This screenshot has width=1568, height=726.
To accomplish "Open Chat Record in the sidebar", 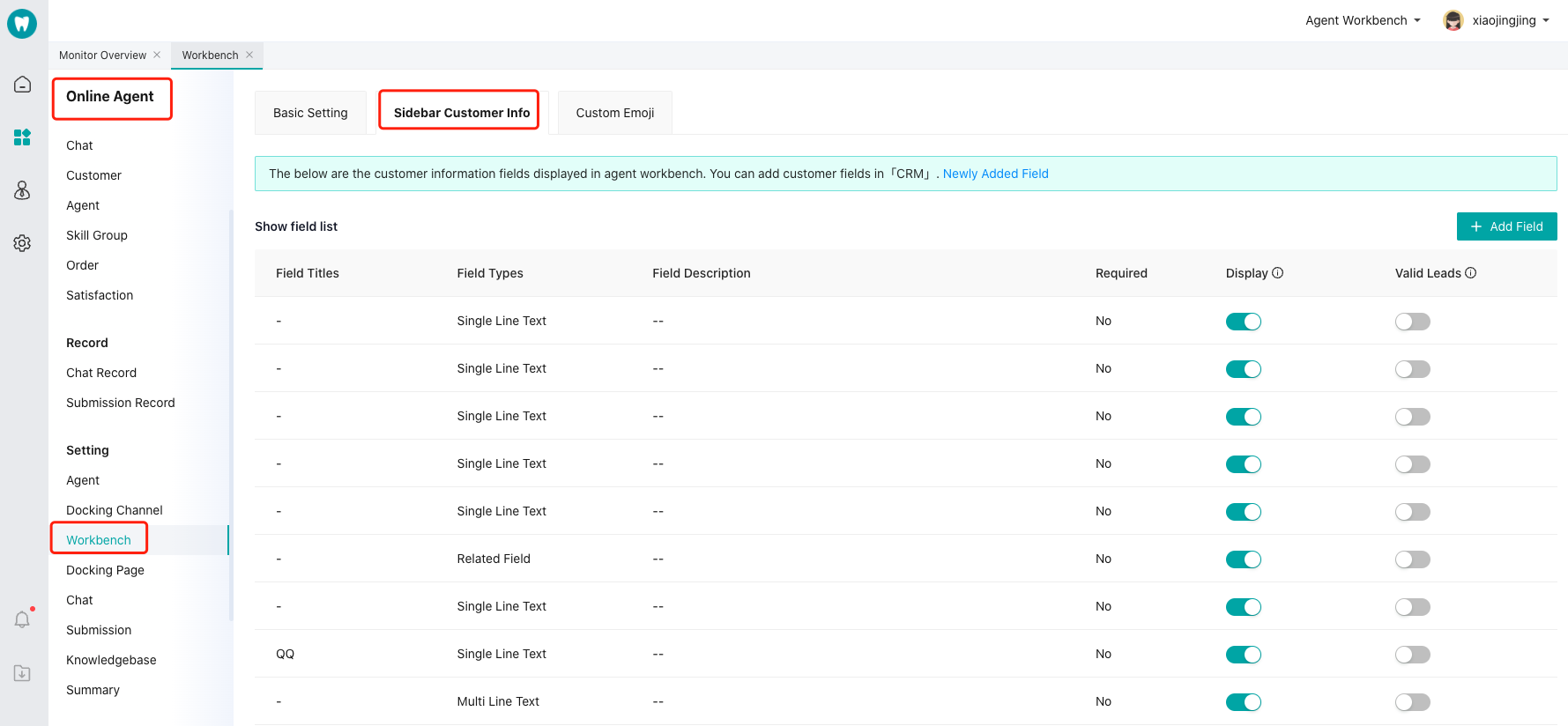I will click(101, 373).
